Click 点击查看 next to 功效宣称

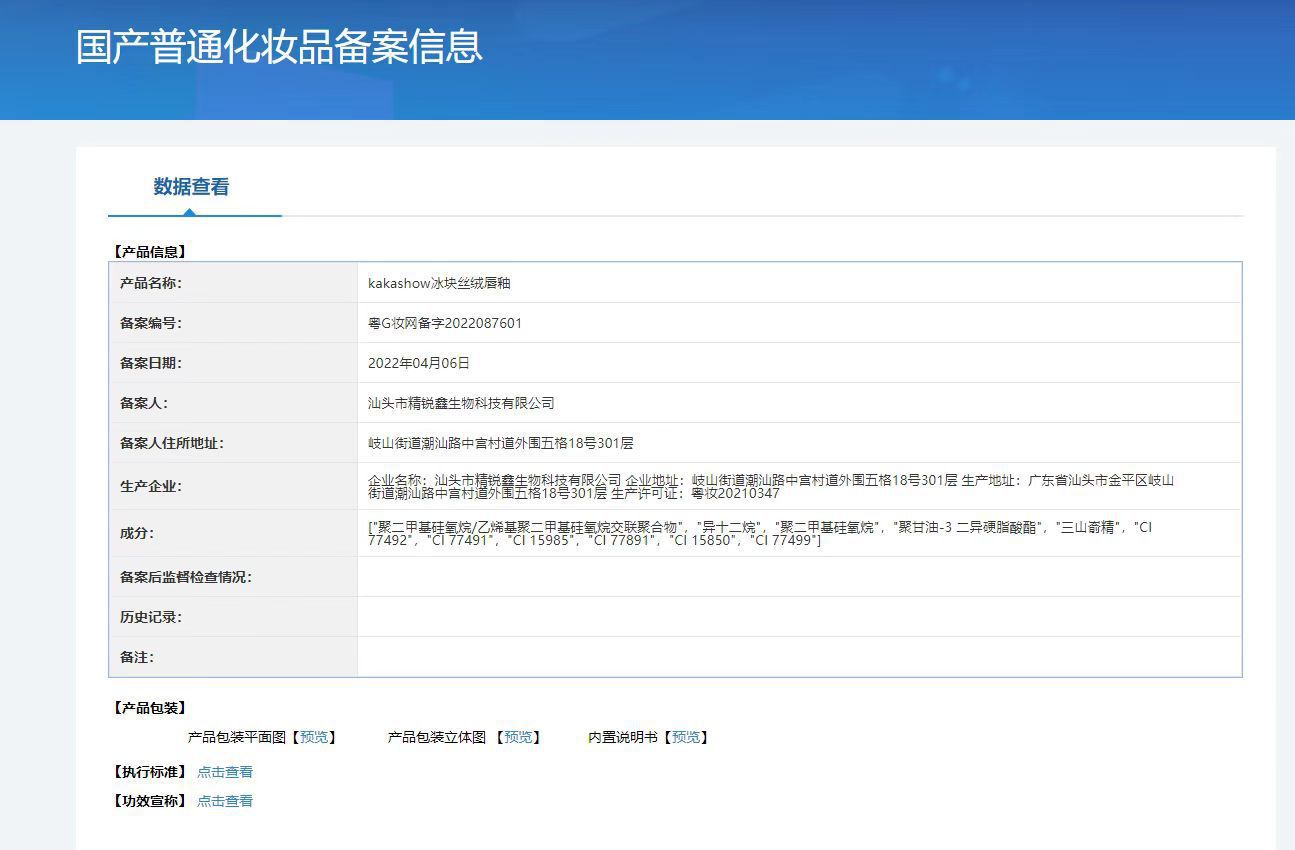225,801
